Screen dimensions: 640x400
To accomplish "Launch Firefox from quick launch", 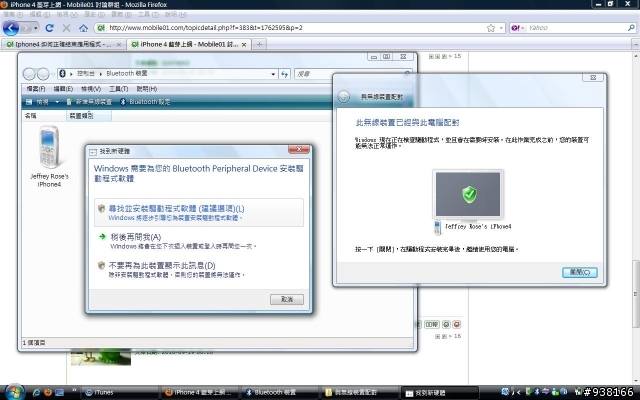I will (48, 392).
